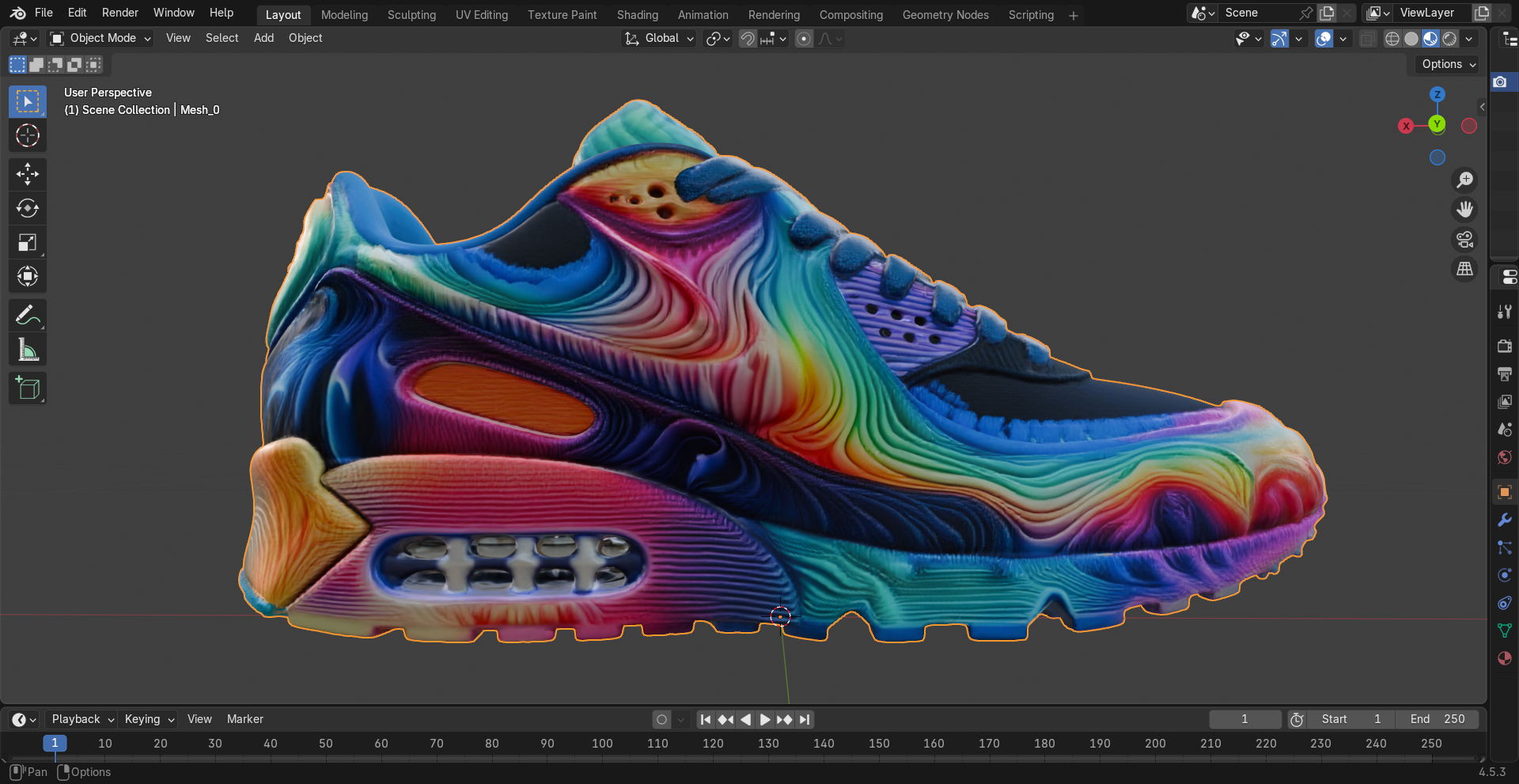Select the Scale tool
This screenshot has width=1519, height=784.
point(28,242)
